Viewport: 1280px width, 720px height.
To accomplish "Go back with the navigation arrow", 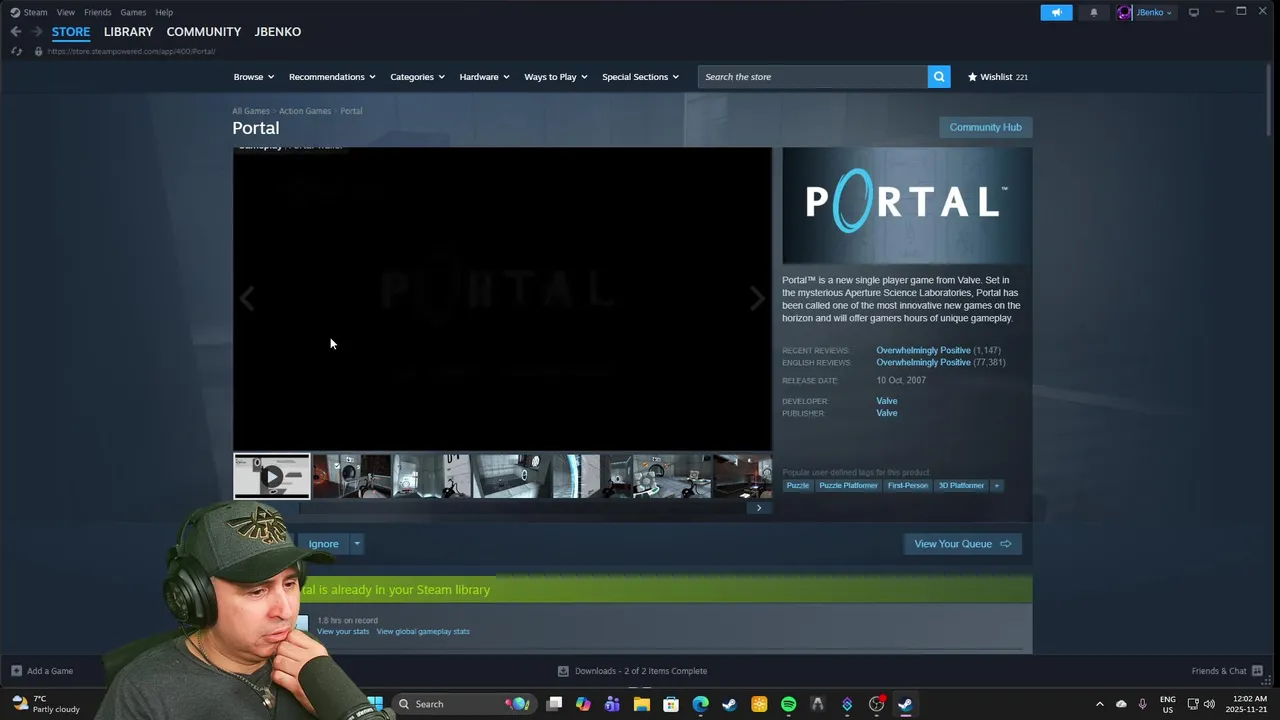I will point(16,32).
